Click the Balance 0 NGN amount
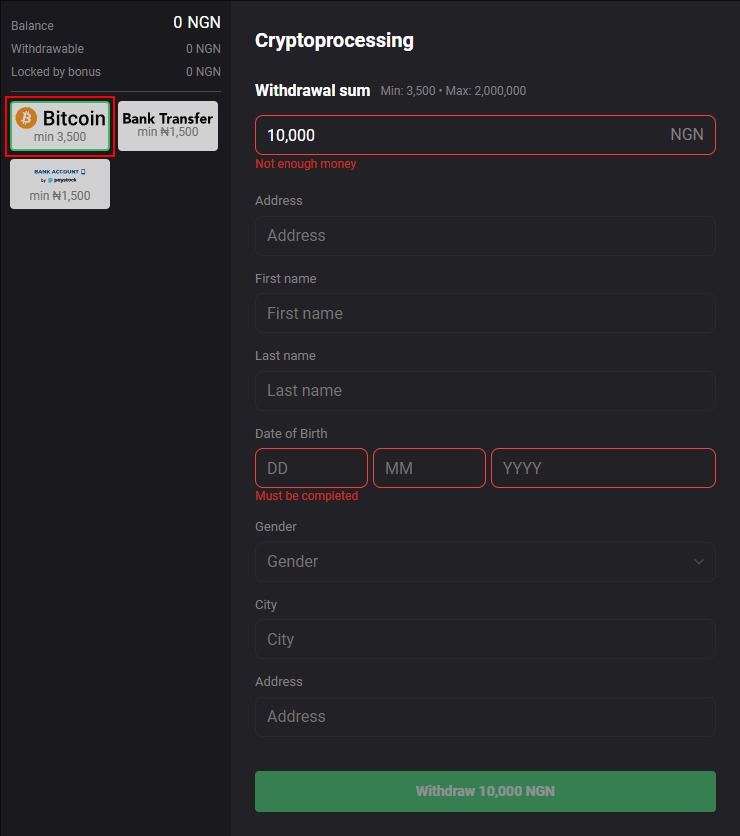 [196, 23]
